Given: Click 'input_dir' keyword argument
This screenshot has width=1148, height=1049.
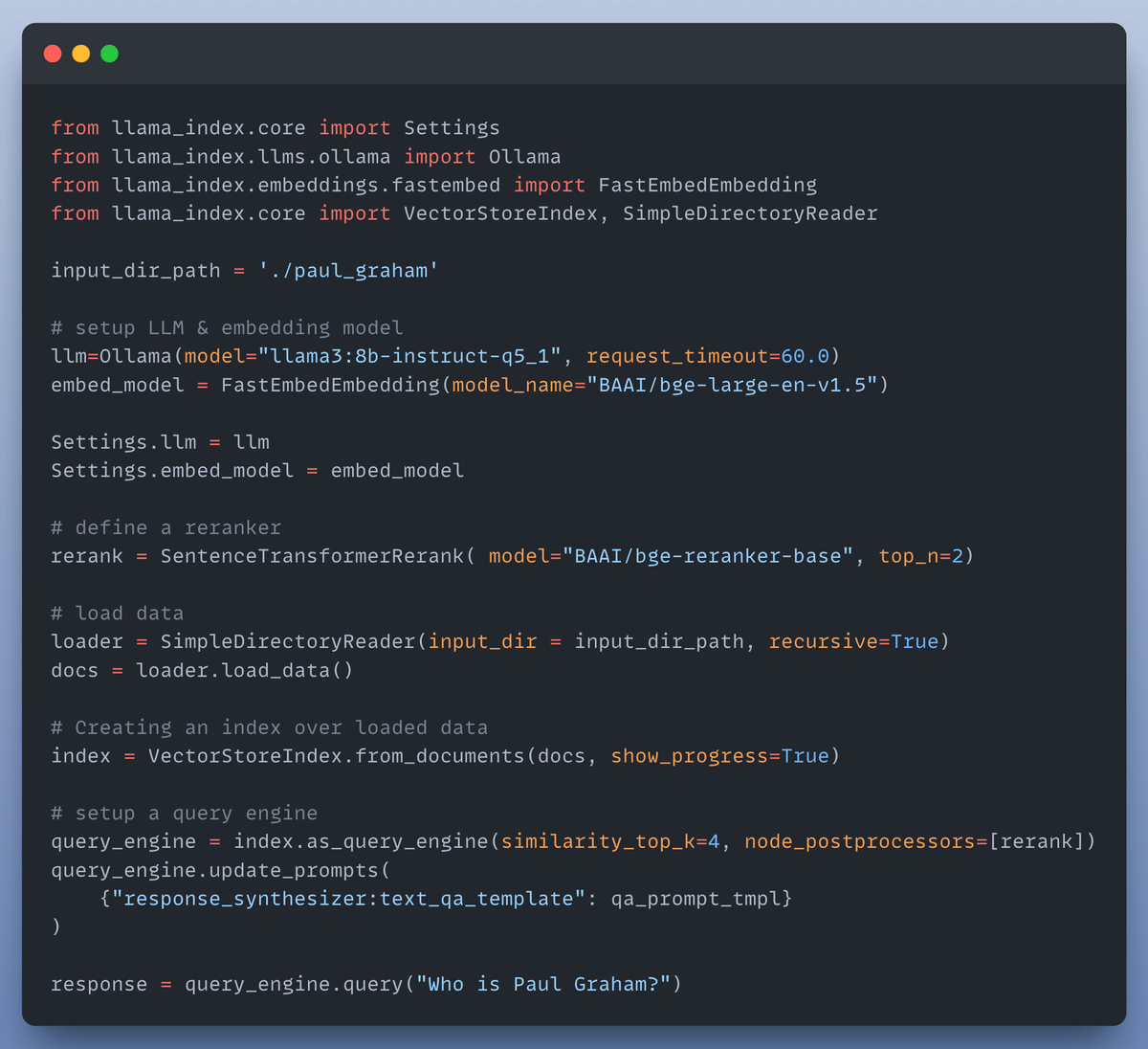Looking at the screenshot, I should [482, 642].
